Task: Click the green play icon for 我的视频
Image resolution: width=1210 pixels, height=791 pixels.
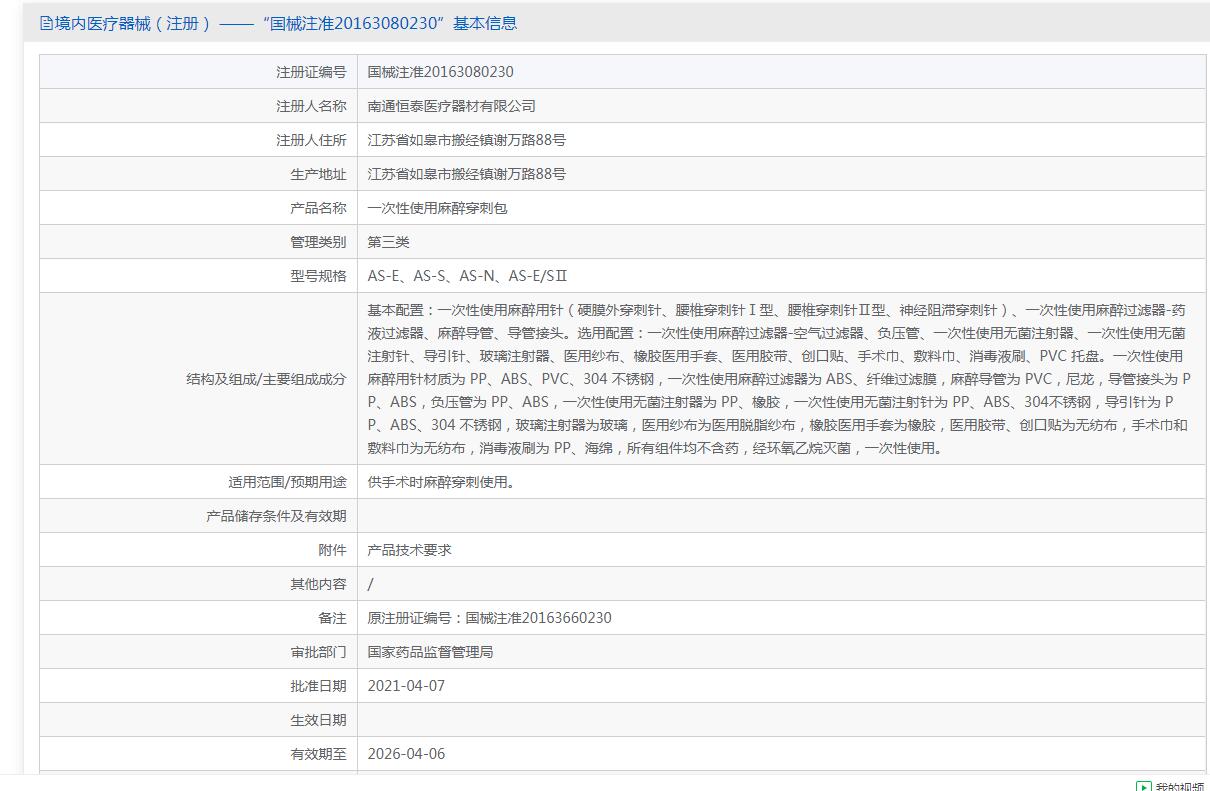Action: click(x=1143, y=786)
